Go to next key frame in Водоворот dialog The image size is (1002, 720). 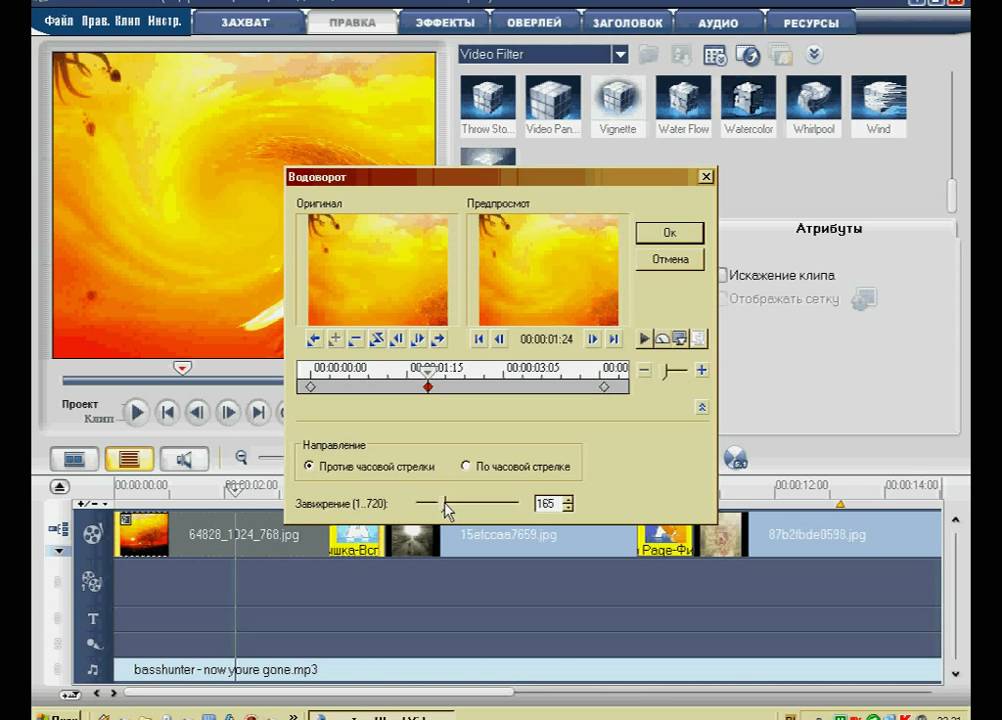point(438,339)
